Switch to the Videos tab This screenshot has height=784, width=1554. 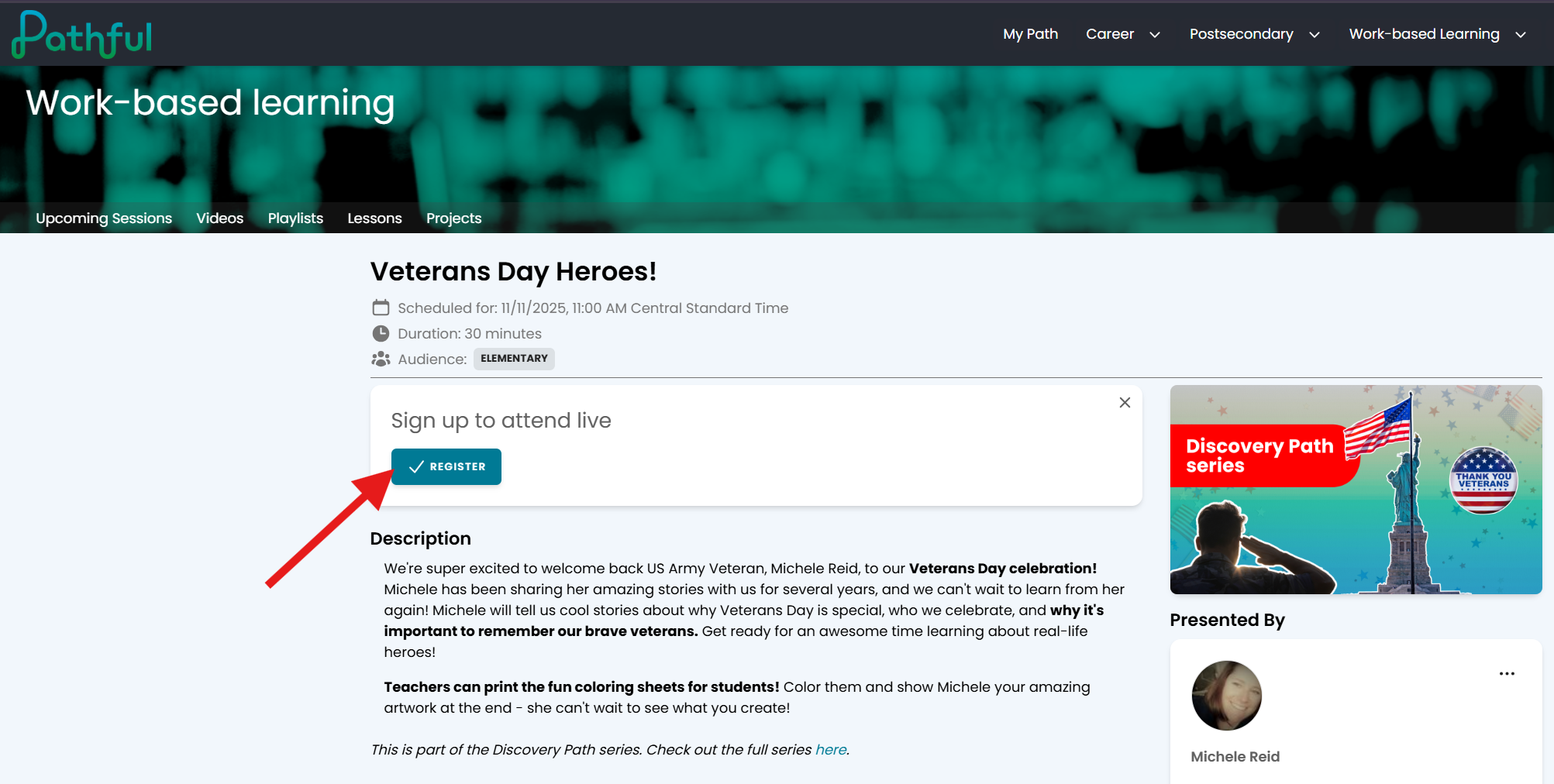pyautogui.click(x=220, y=218)
